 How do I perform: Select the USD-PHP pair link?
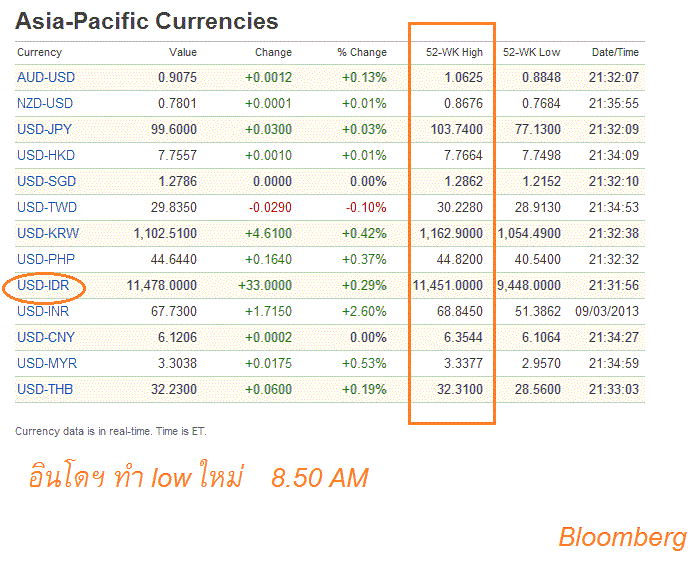coord(46,259)
